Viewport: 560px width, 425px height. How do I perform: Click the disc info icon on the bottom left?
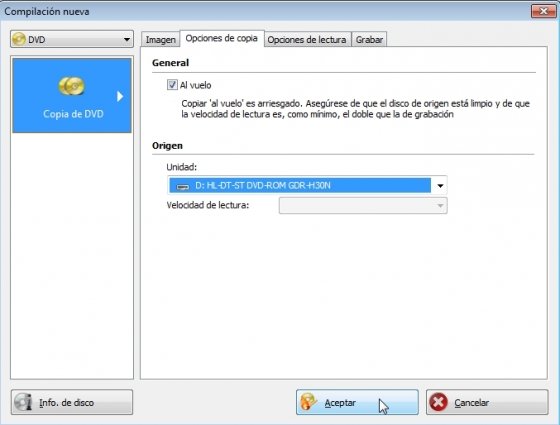tap(23, 402)
